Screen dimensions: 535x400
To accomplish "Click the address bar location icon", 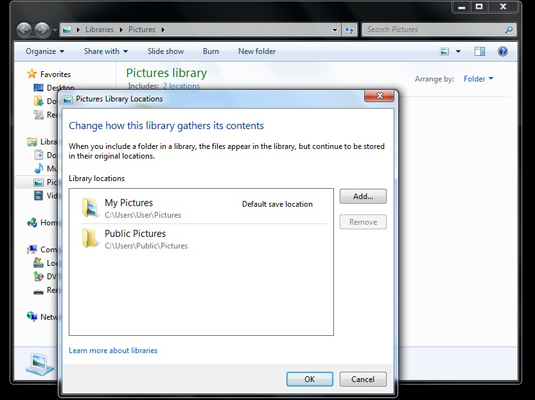I will tap(67, 30).
